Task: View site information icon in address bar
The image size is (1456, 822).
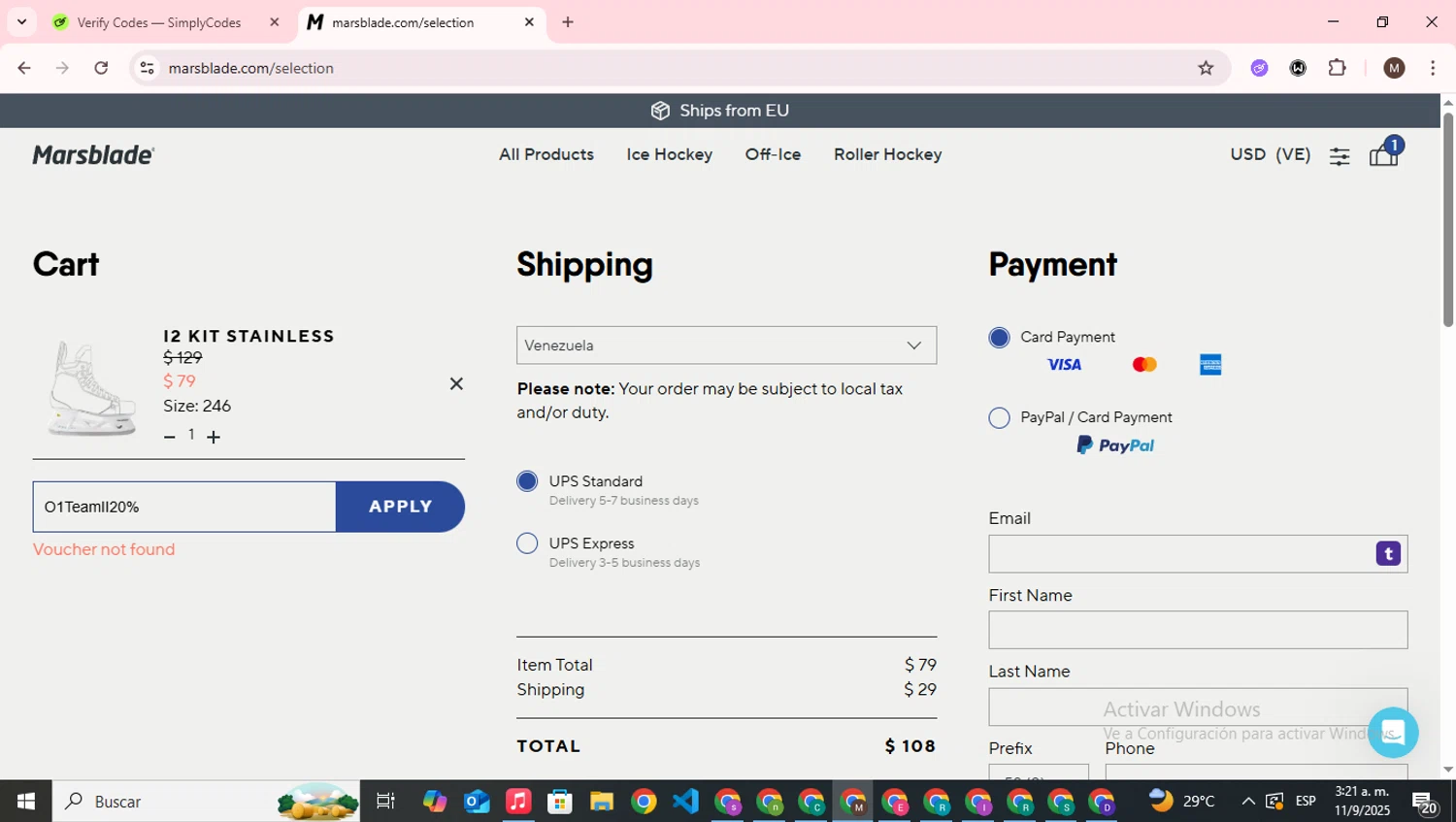Action: 147,68
